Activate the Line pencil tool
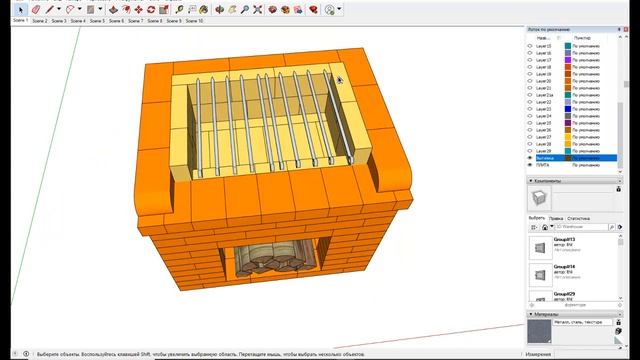The width and height of the screenshot is (640, 360). (50, 9)
